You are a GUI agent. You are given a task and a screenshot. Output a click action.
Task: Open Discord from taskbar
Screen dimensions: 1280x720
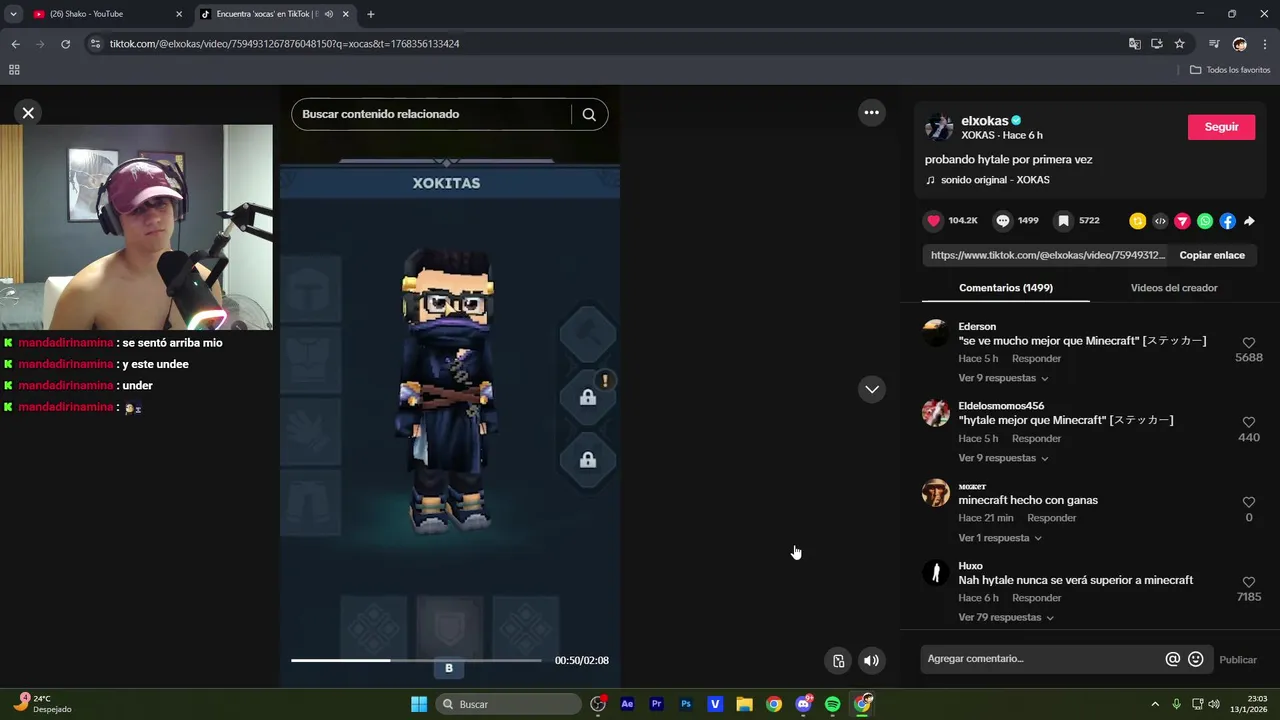pyautogui.click(x=803, y=704)
